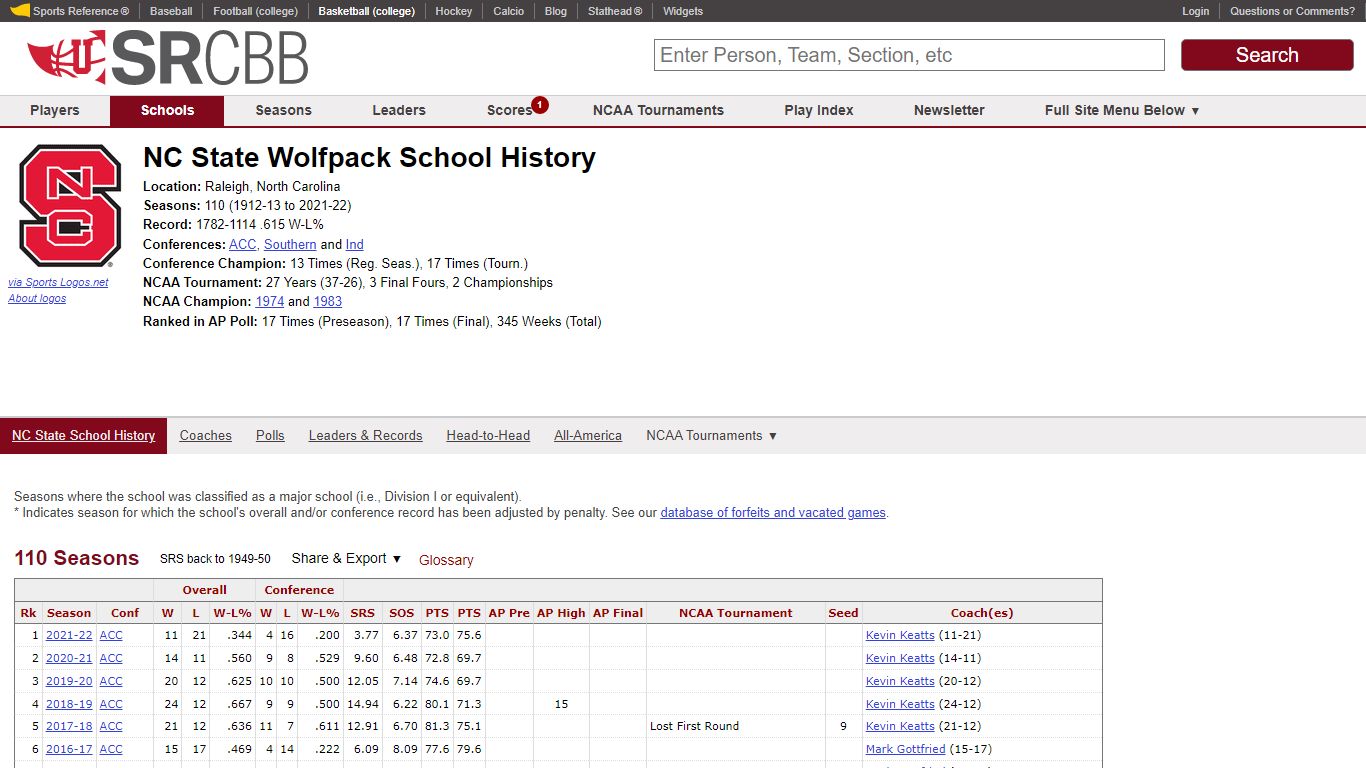The height and width of the screenshot is (768, 1366).
Task: Open the Scores menu
Action: pos(509,110)
